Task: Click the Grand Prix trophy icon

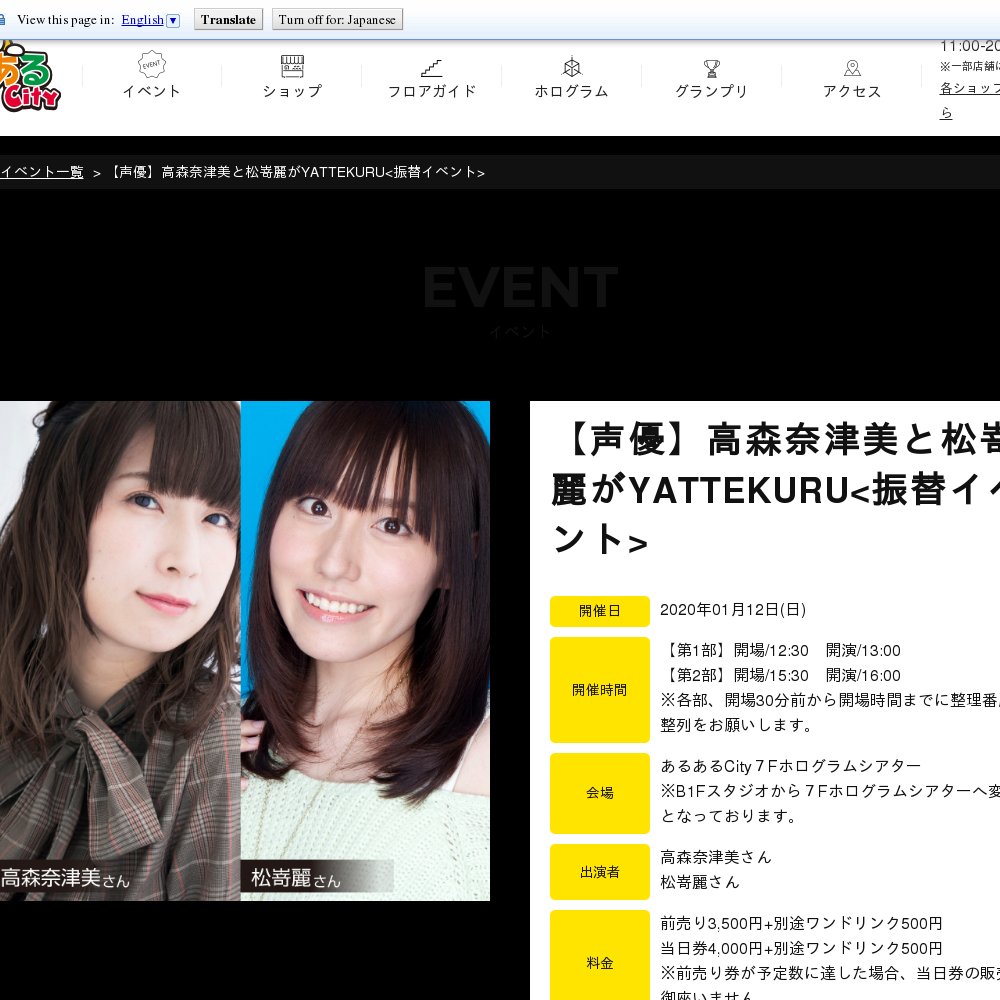Action: point(712,68)
